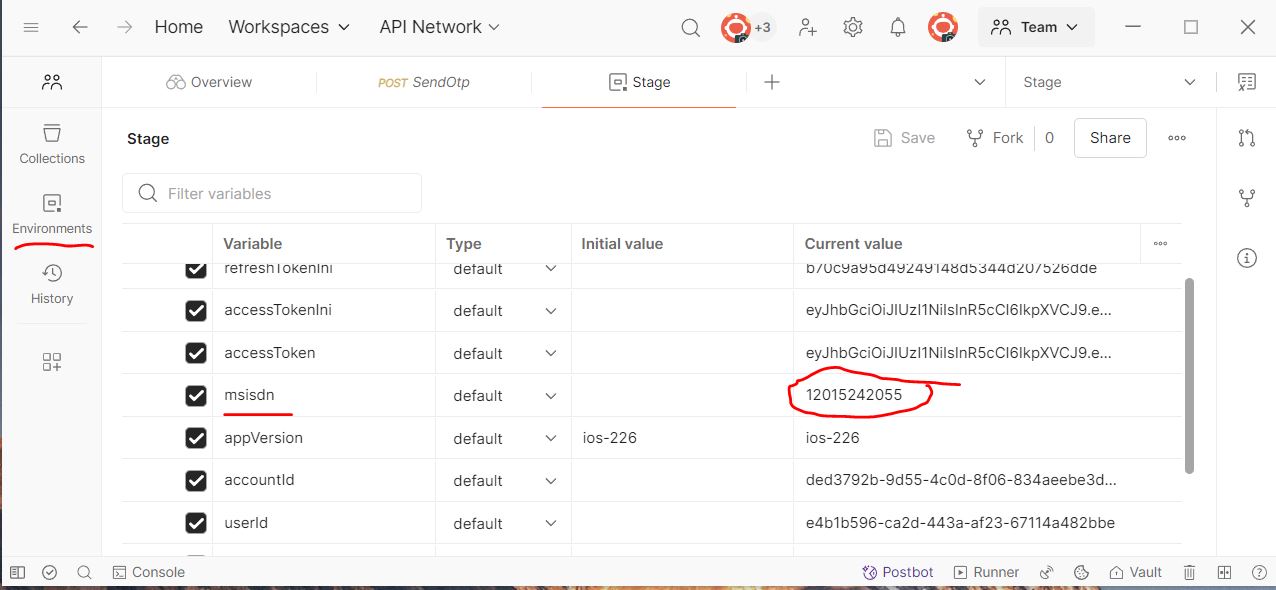Switch to the SendOtp request tab
Viewport: 1276px width, 590px height.
[423, 82]
